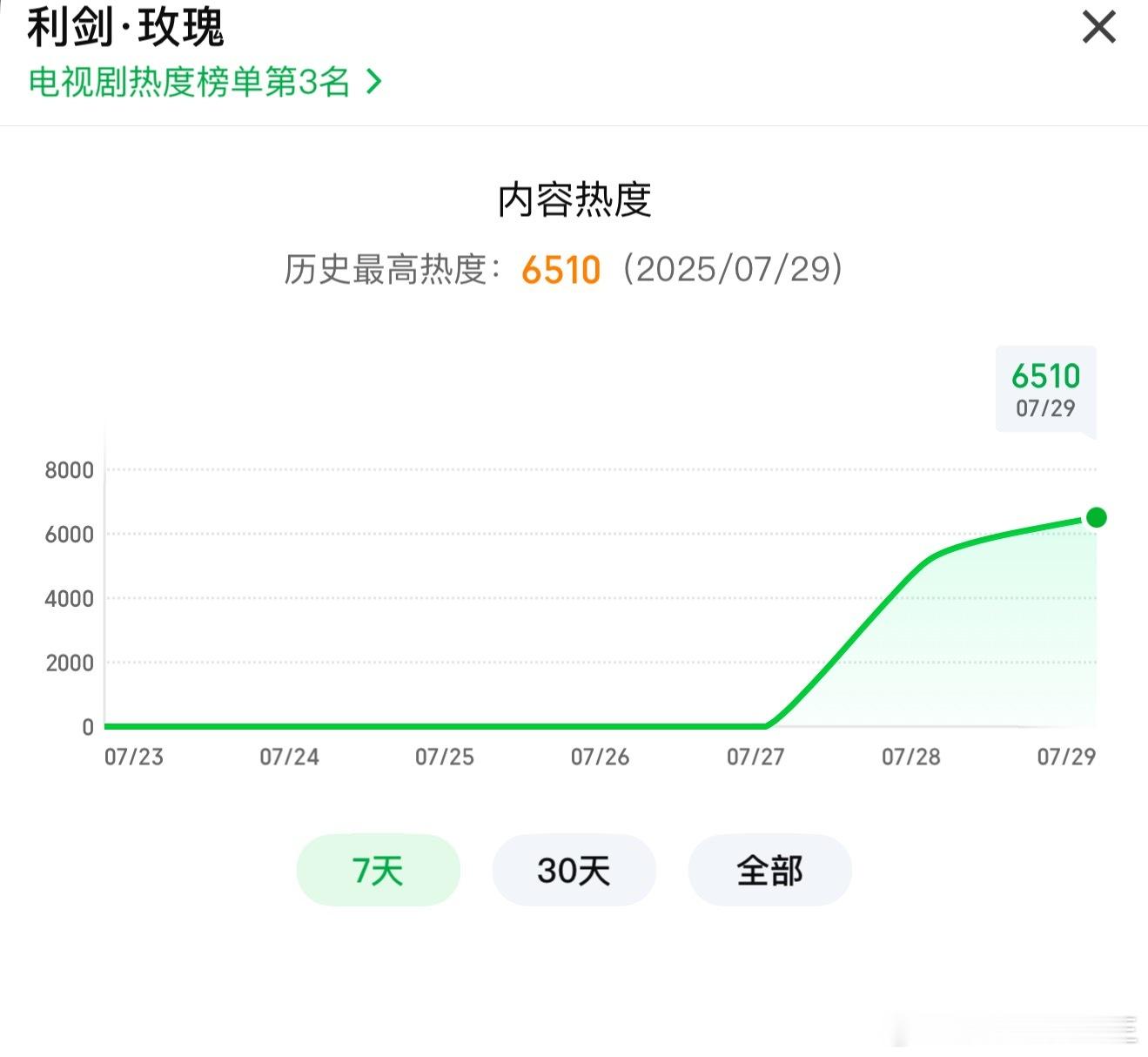Click the date (2025/07/29) text

click(733, 269)
